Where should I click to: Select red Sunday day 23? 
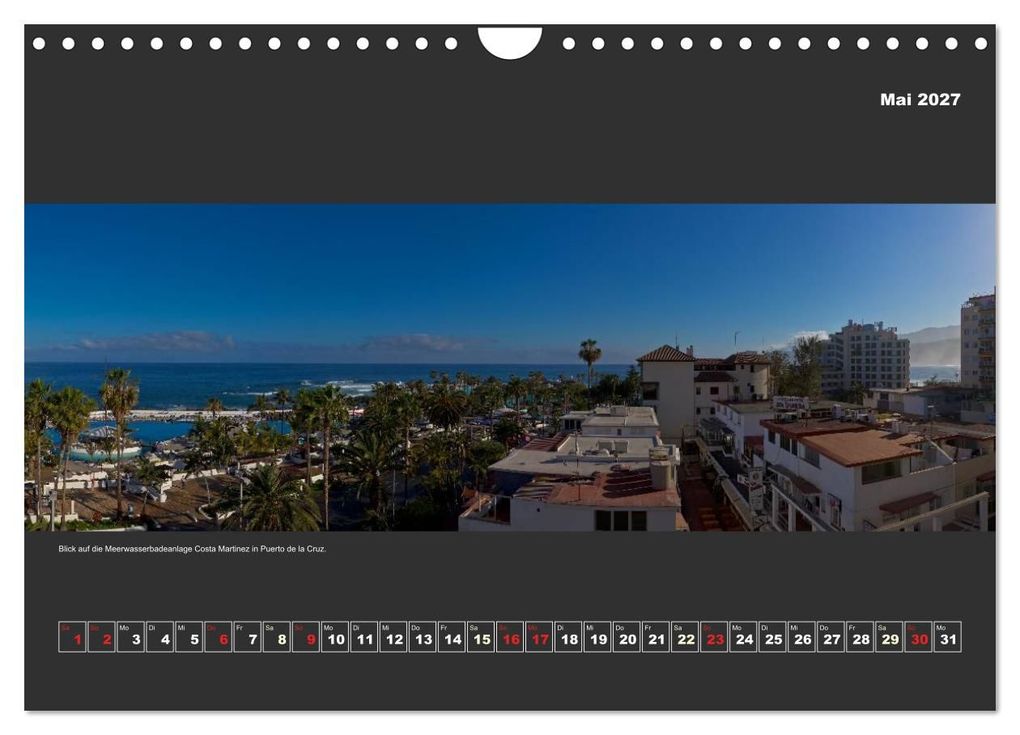click(714, 637)
